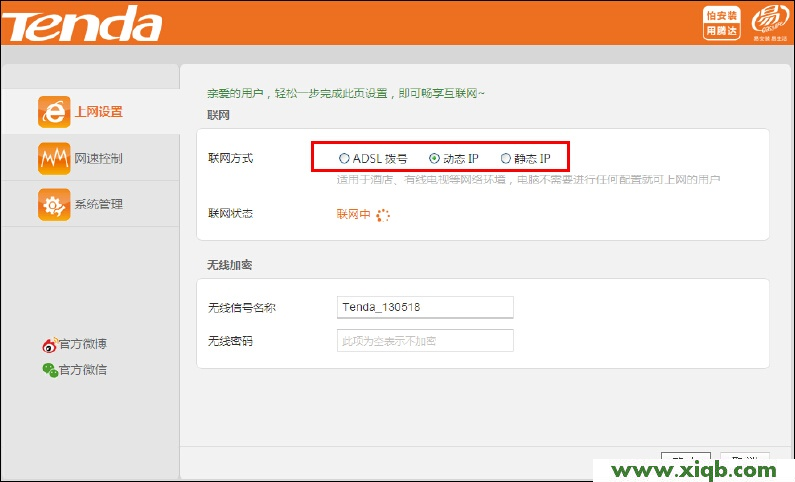Select the 静态 IP radio button

coord(505,158)
